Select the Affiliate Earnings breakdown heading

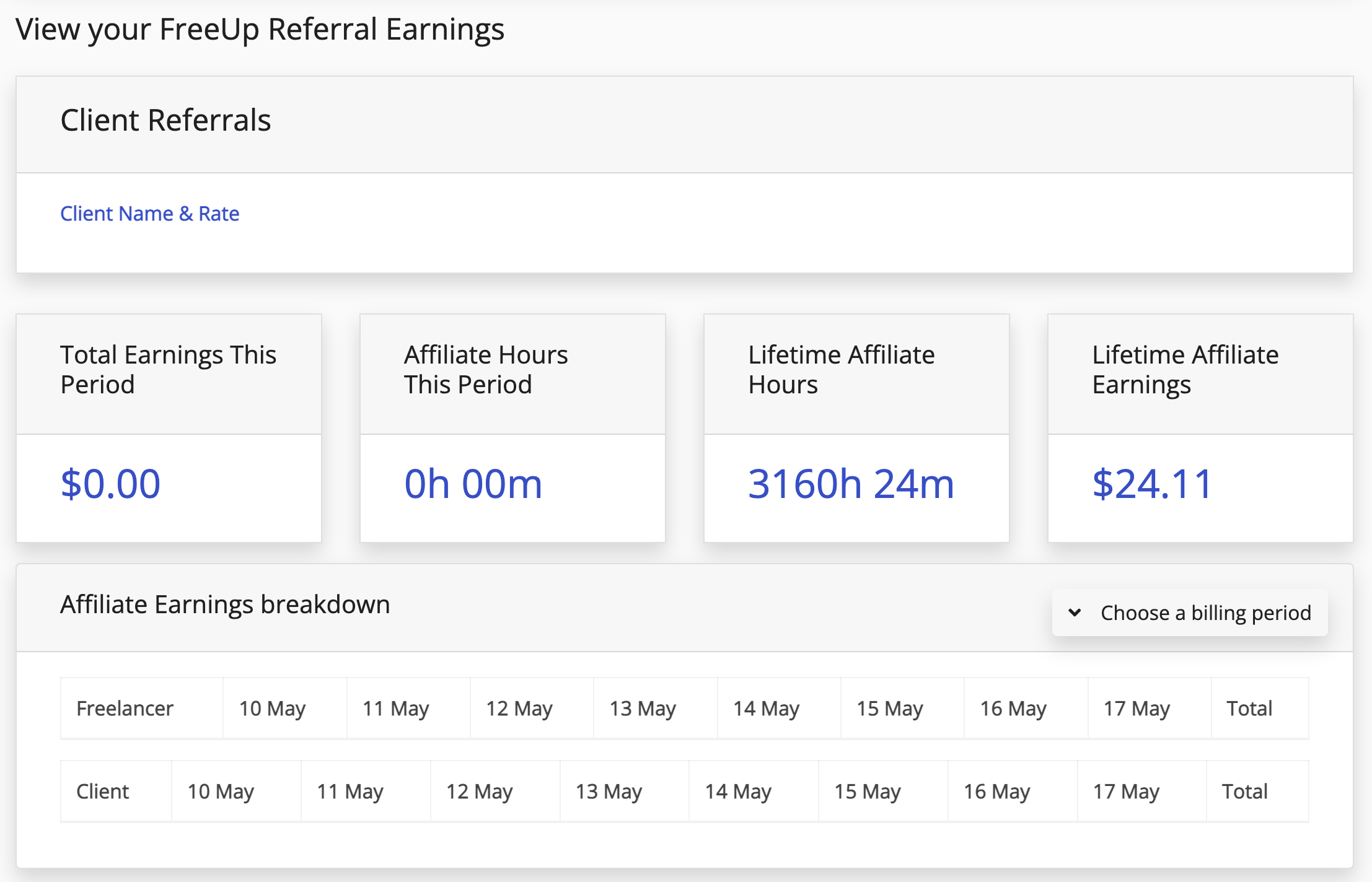[x=225, y=605]
